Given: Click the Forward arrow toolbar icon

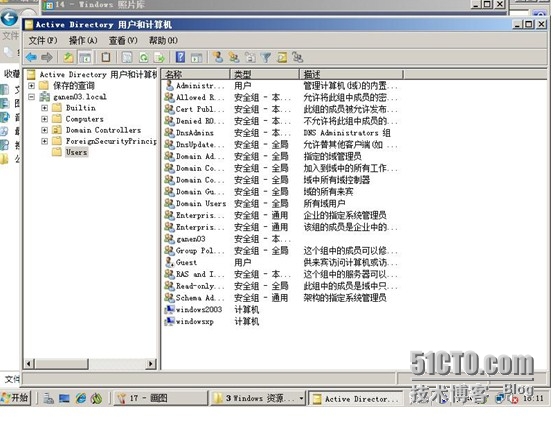Looking at the screenshot, I should [47, 57].
